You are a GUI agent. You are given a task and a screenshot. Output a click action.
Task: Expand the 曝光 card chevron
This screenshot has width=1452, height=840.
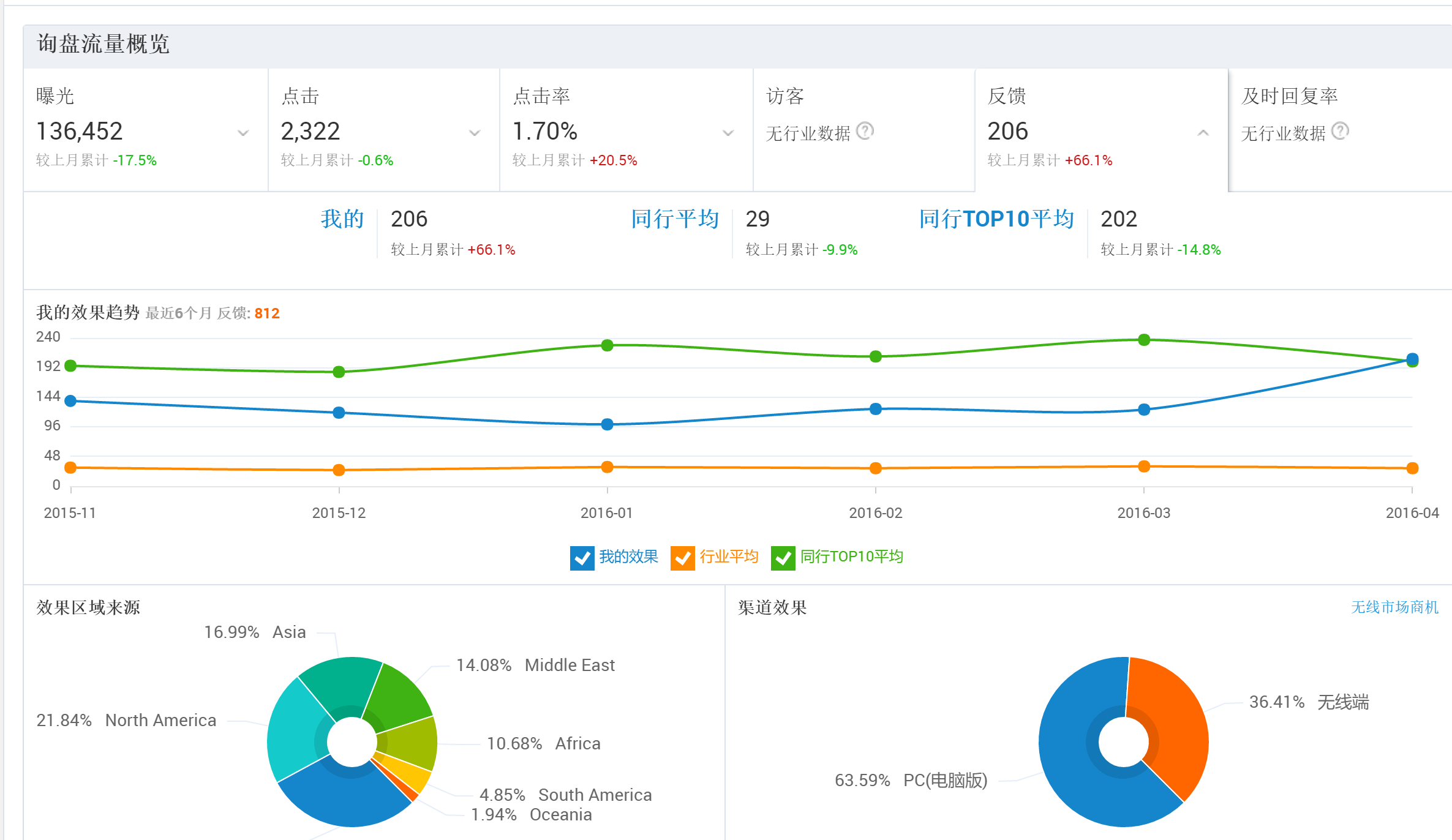243,133
